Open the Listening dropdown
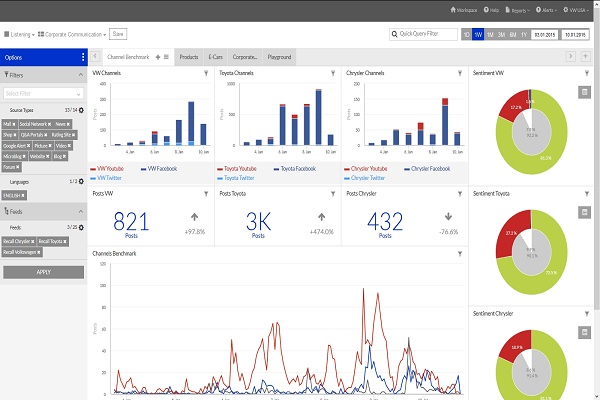 19,34
